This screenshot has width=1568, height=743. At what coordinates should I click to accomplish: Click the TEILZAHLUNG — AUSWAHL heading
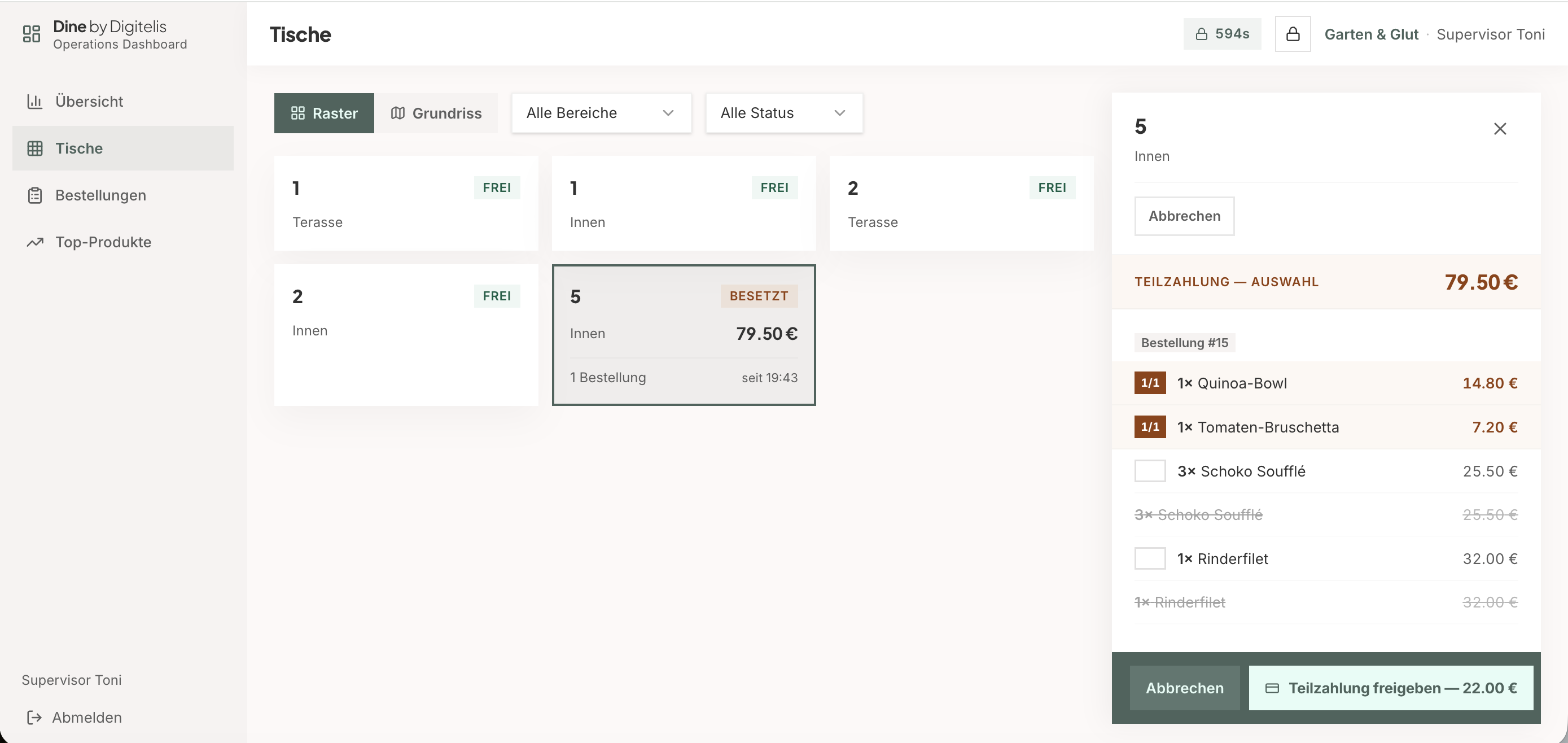[x=1227, y=282]
